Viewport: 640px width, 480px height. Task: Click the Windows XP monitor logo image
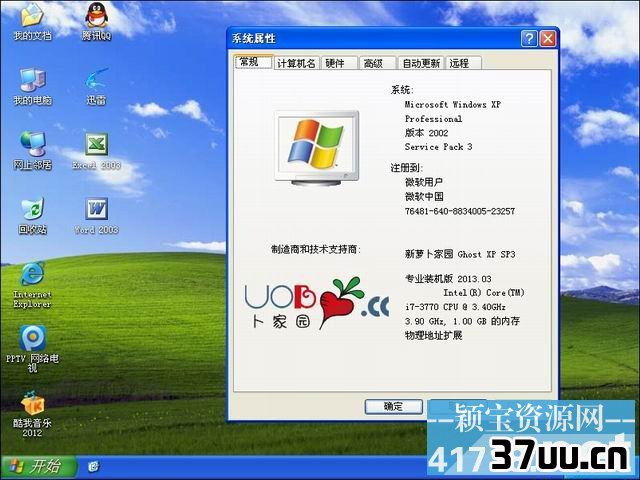(x=316, y=148)
